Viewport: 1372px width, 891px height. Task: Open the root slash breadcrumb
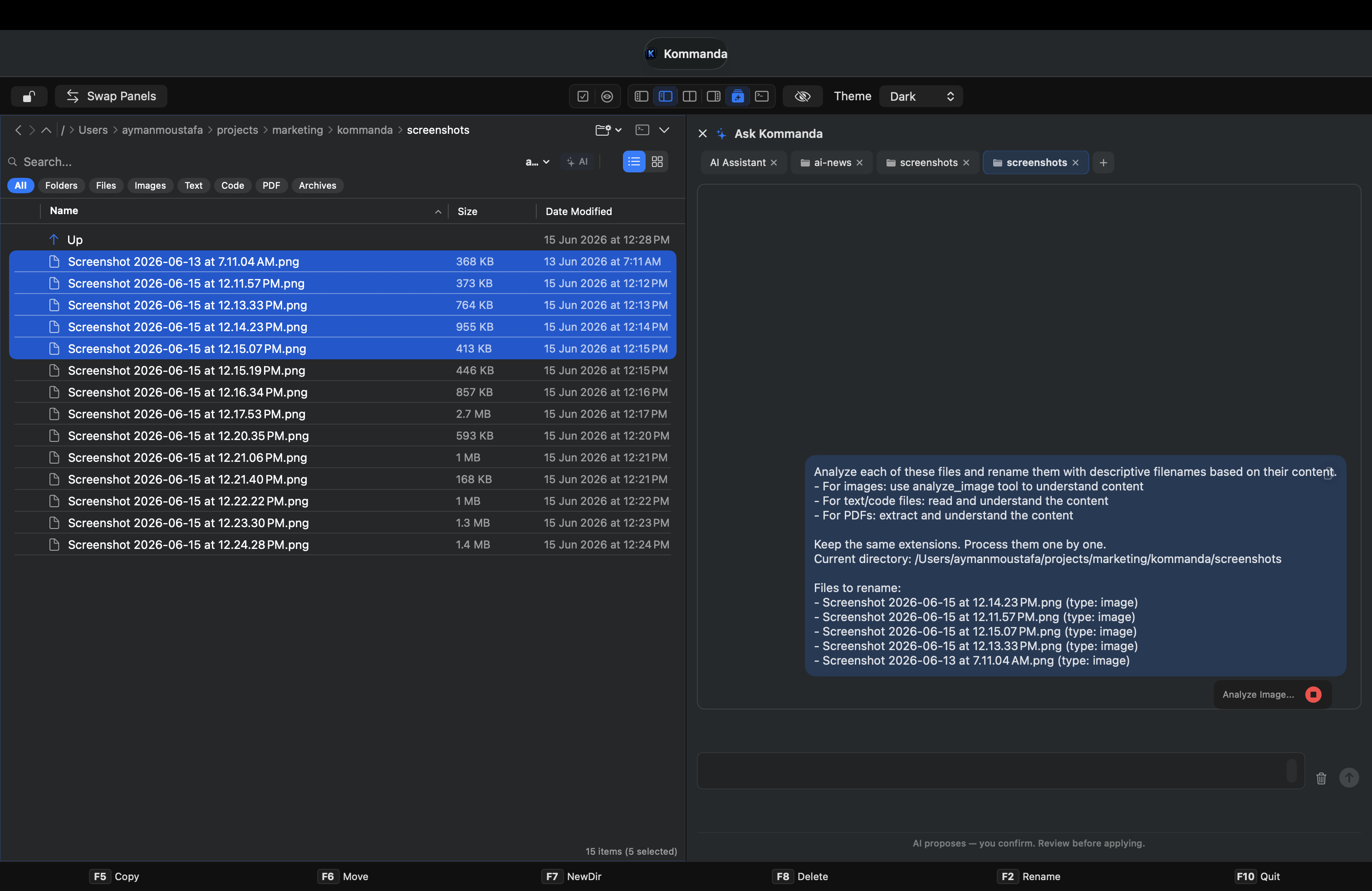63,130
